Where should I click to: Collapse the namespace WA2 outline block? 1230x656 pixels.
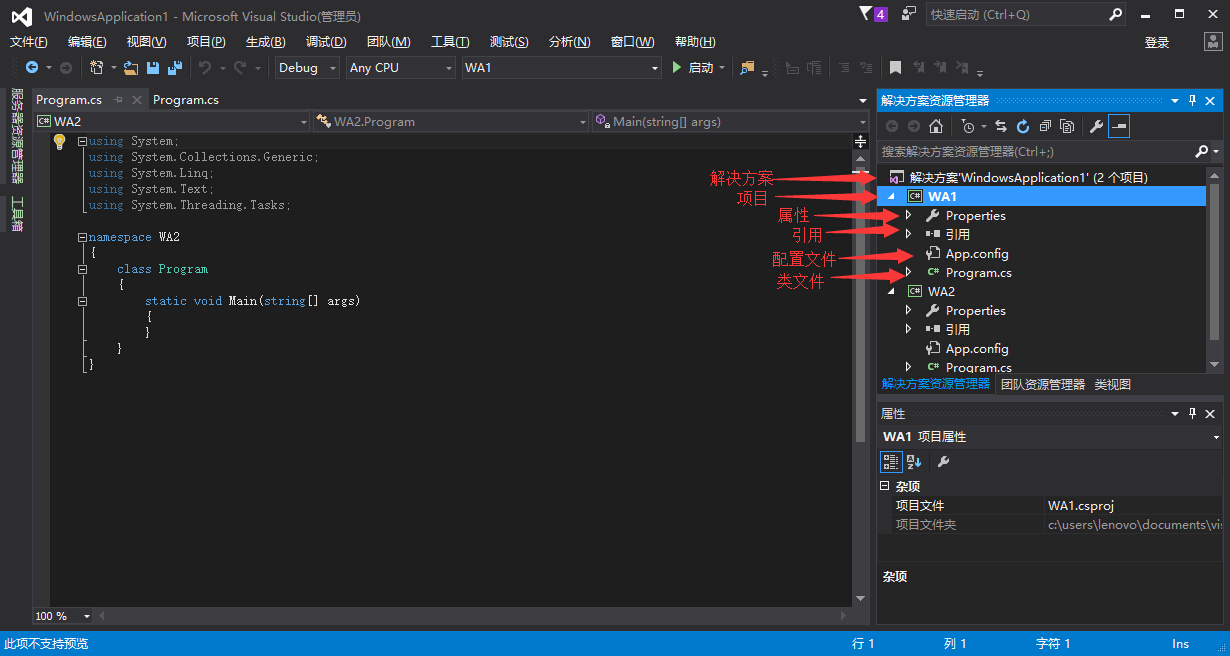pos(82,237)
